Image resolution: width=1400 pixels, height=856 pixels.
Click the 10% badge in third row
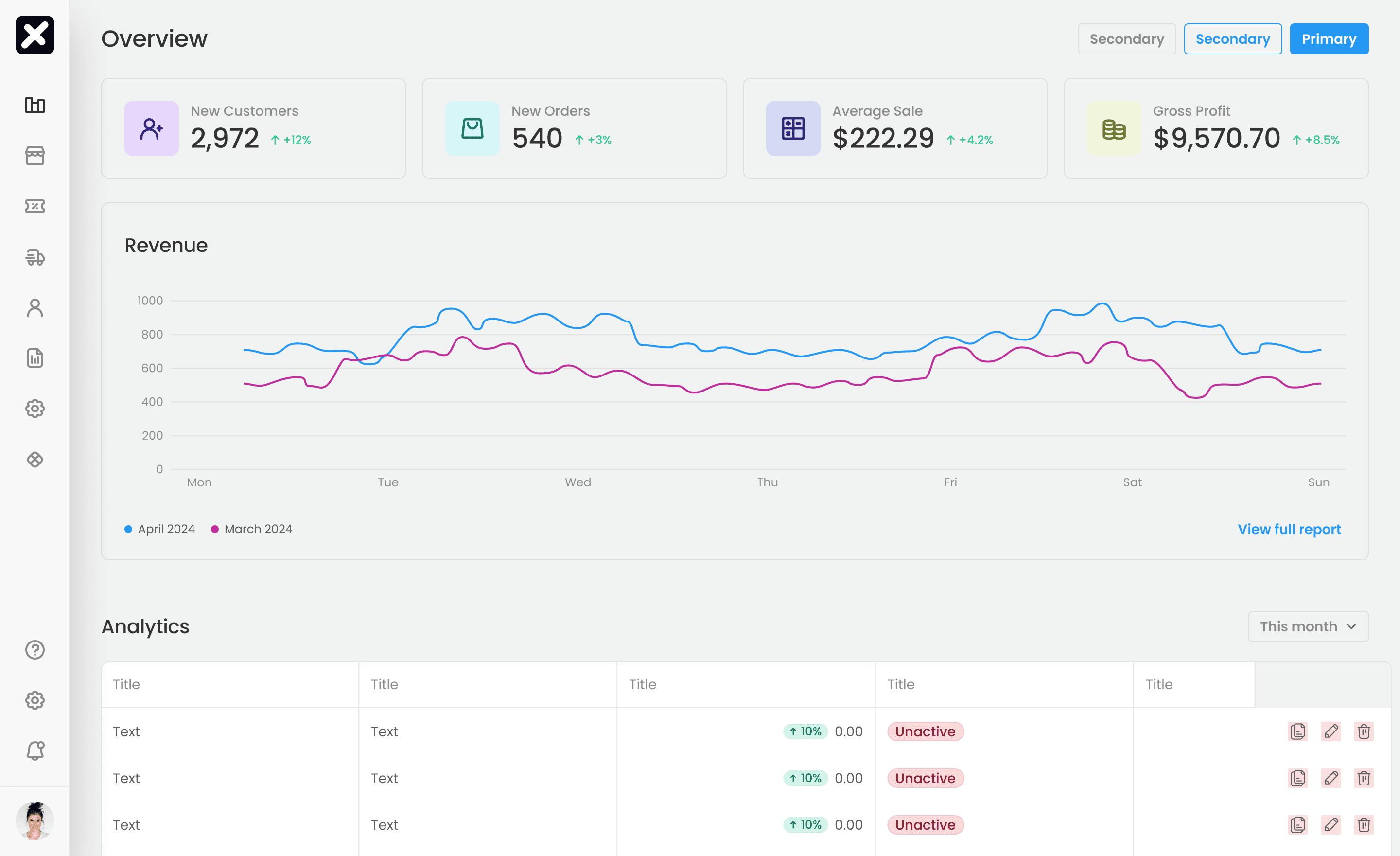point(805,825)
